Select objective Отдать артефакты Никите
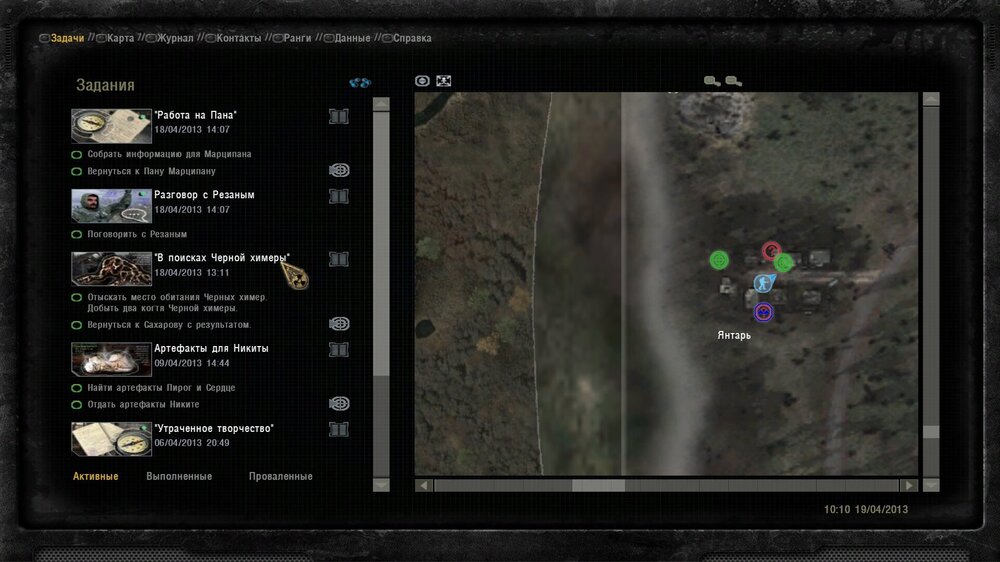Image resolution: width=1000 pixels, height=562 pixels. coord(143,404)
